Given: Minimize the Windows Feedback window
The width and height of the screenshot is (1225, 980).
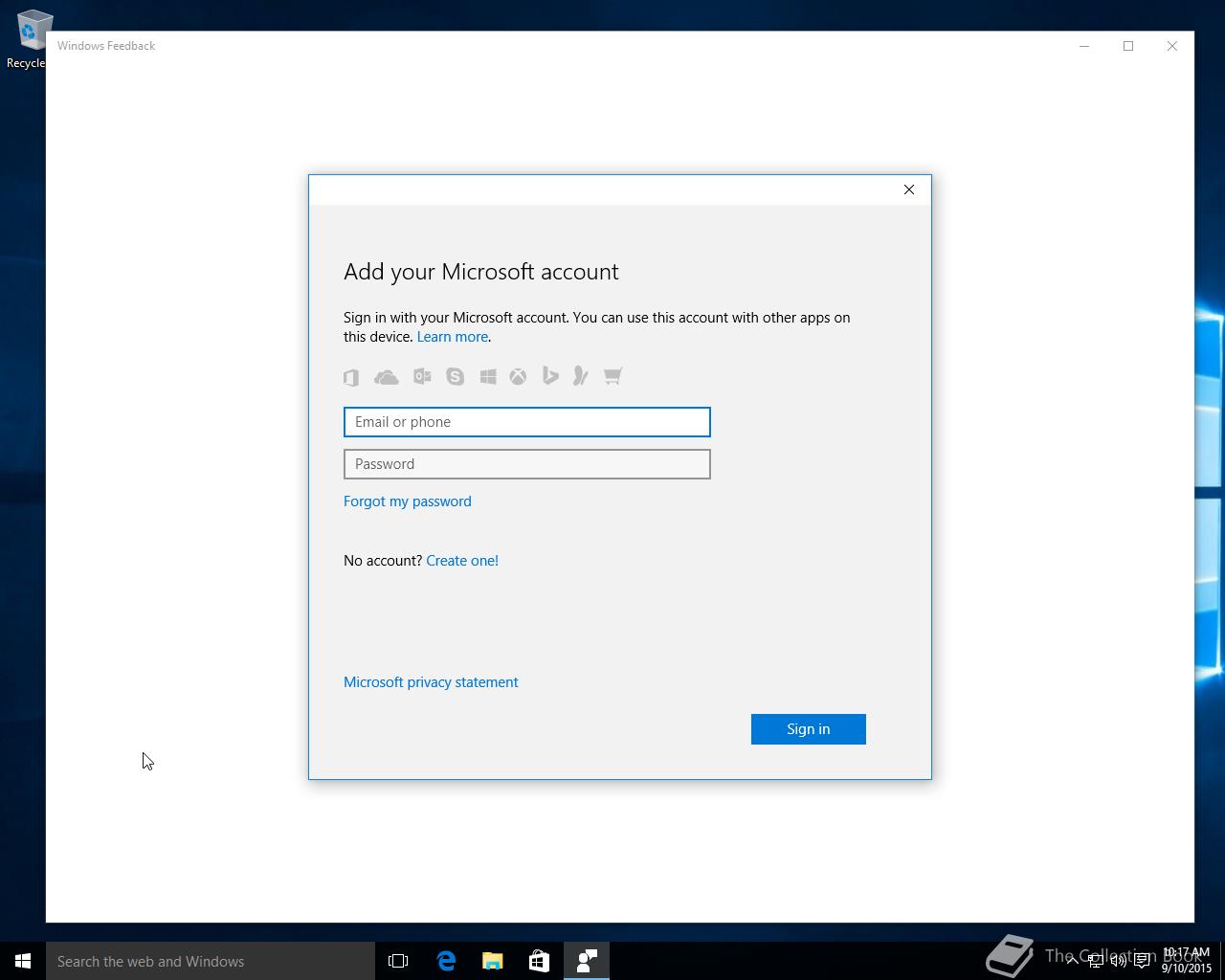Looking at the screenshot, I should tap(1084, 46).
